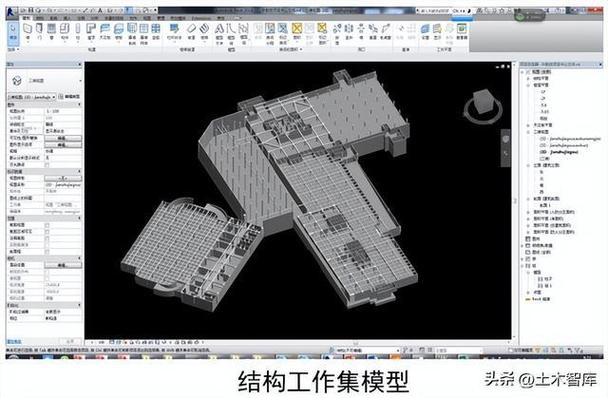Open the Massing and Site ribbon tab

tap(114, 18)
